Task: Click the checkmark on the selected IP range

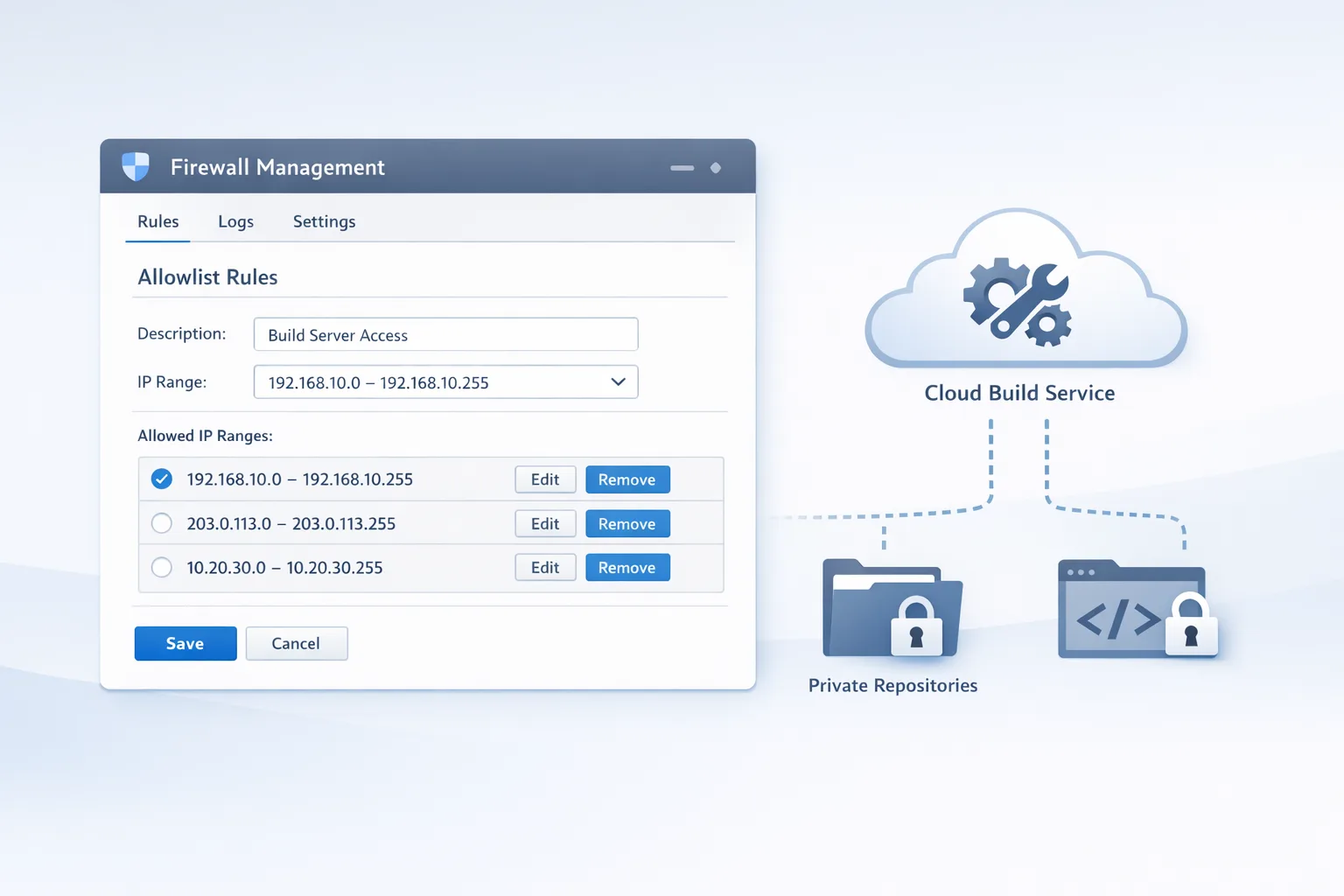Action: (161, 479)
